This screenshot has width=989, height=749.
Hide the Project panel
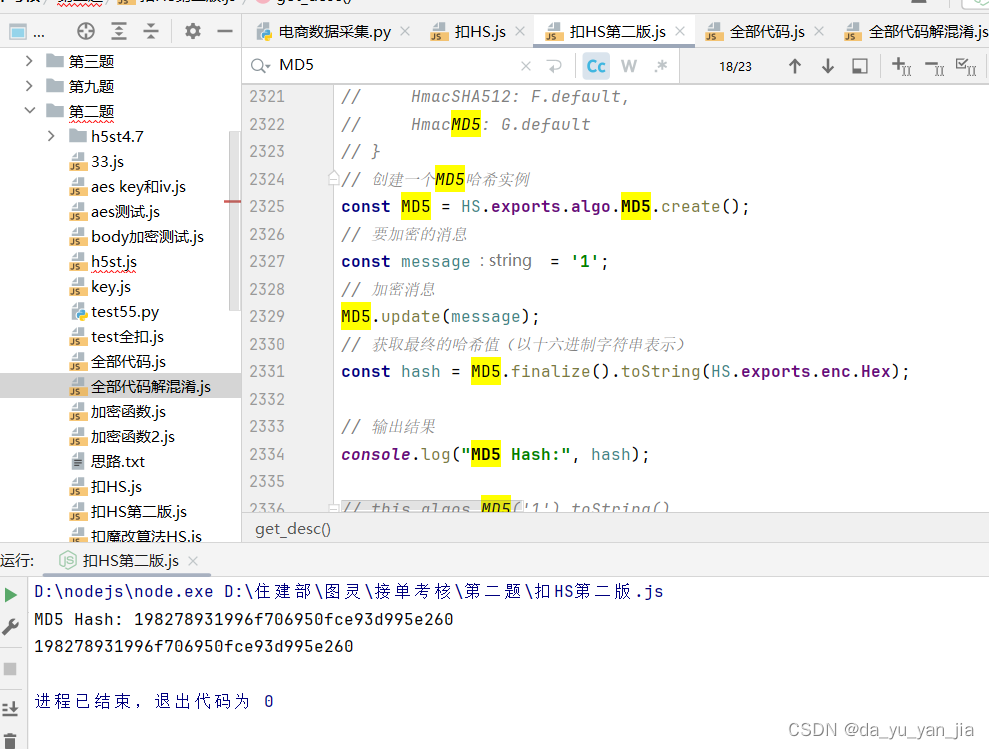pyautogui.click(x=225, y=31)
